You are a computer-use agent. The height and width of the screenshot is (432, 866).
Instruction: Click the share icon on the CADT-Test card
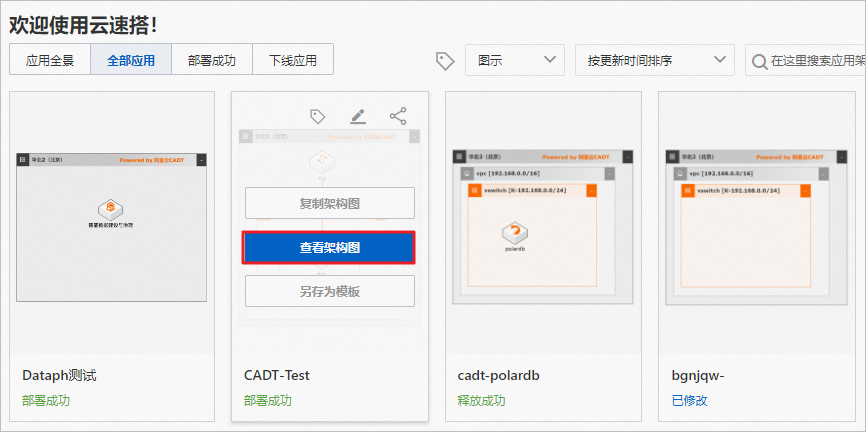398,116
